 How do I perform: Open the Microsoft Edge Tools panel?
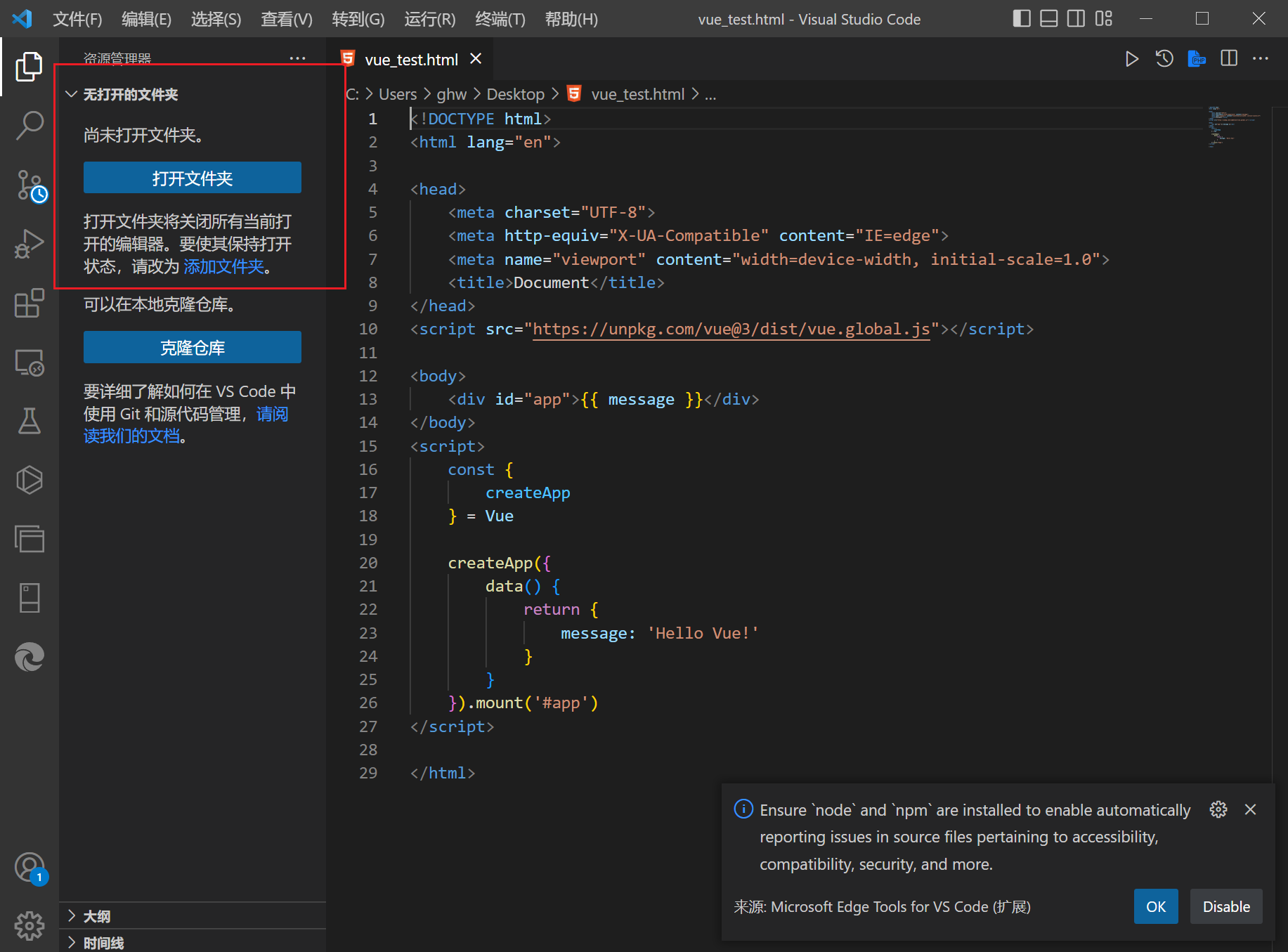click(x=29, y=657)
